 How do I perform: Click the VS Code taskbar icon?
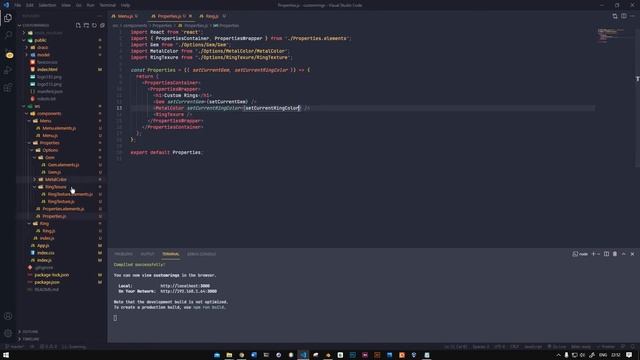coord(303,355)
